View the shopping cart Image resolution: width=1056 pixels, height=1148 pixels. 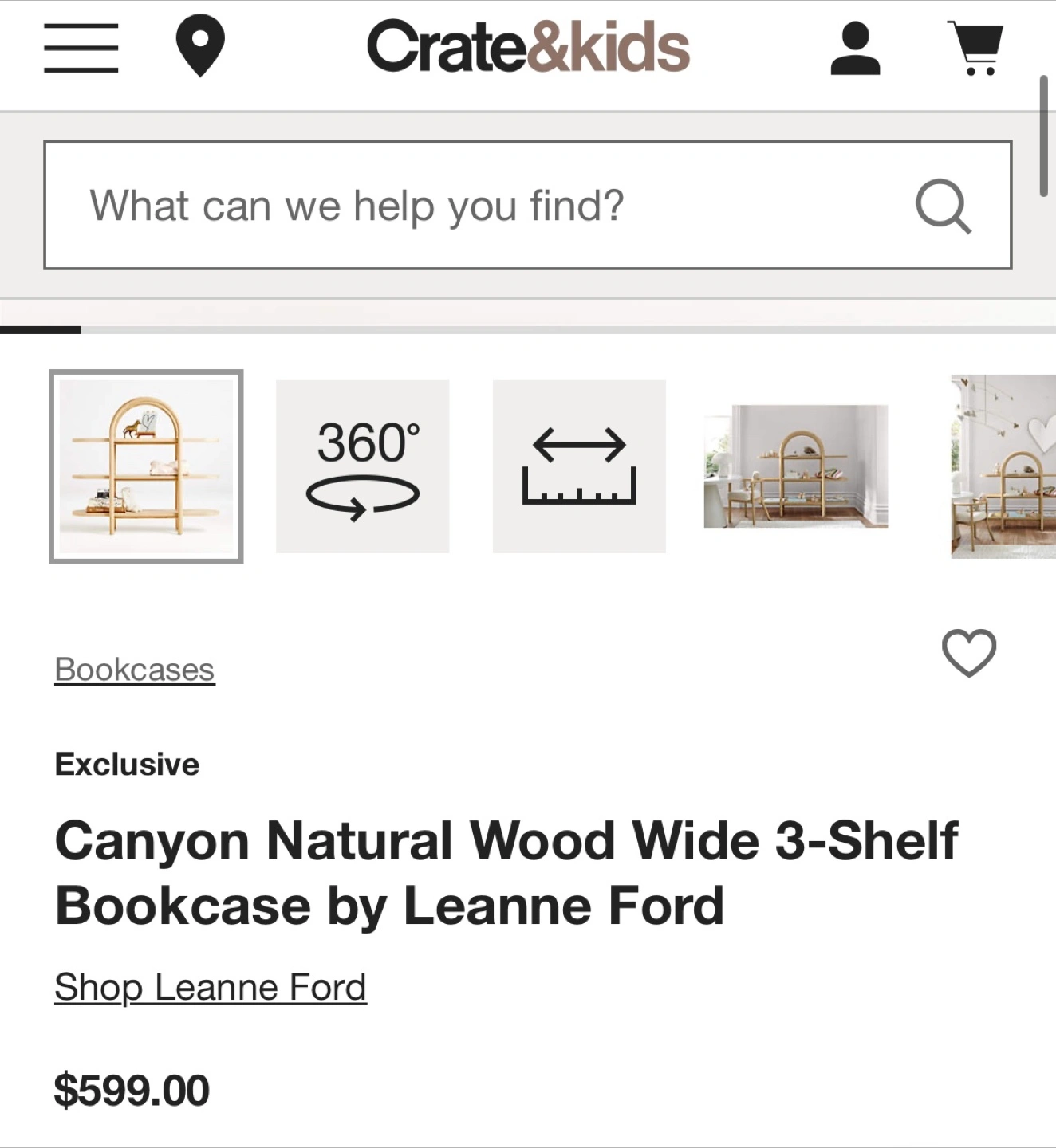click(976, 48)
